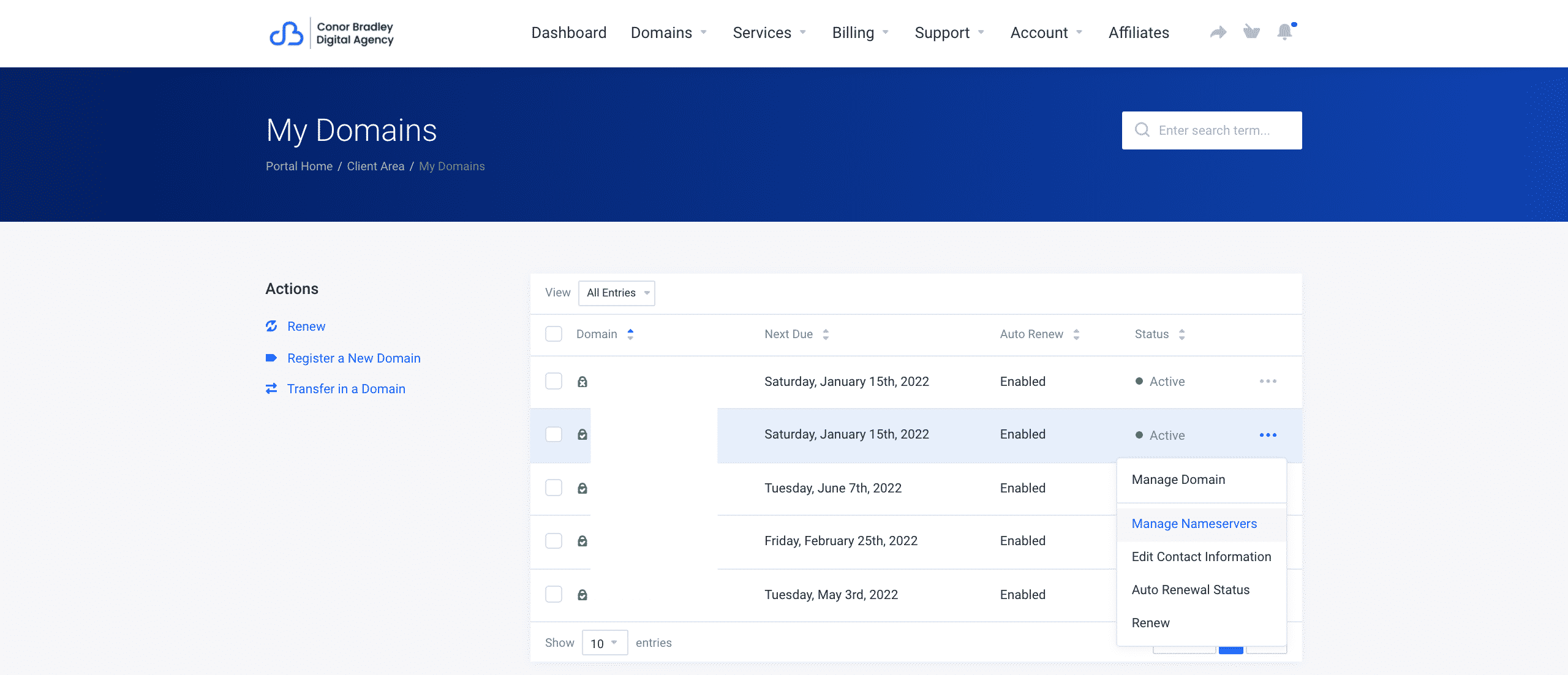Sort by Next Due column arrows
The height and width of the screenshot is (675, 1568).
tap(826, 334)
